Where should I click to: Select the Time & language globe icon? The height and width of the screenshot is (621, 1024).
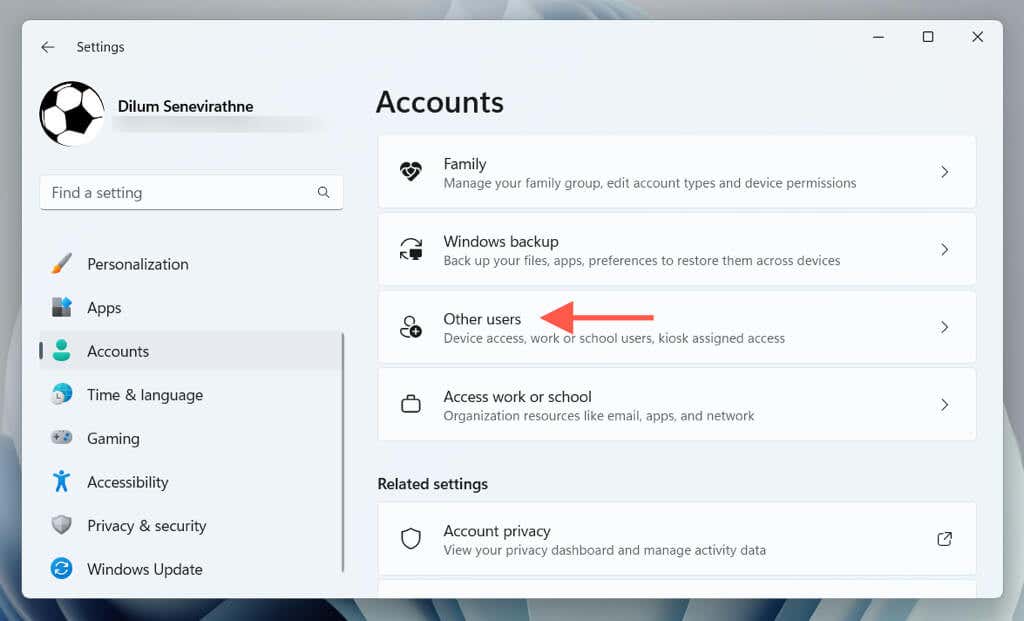click(61, 394)
